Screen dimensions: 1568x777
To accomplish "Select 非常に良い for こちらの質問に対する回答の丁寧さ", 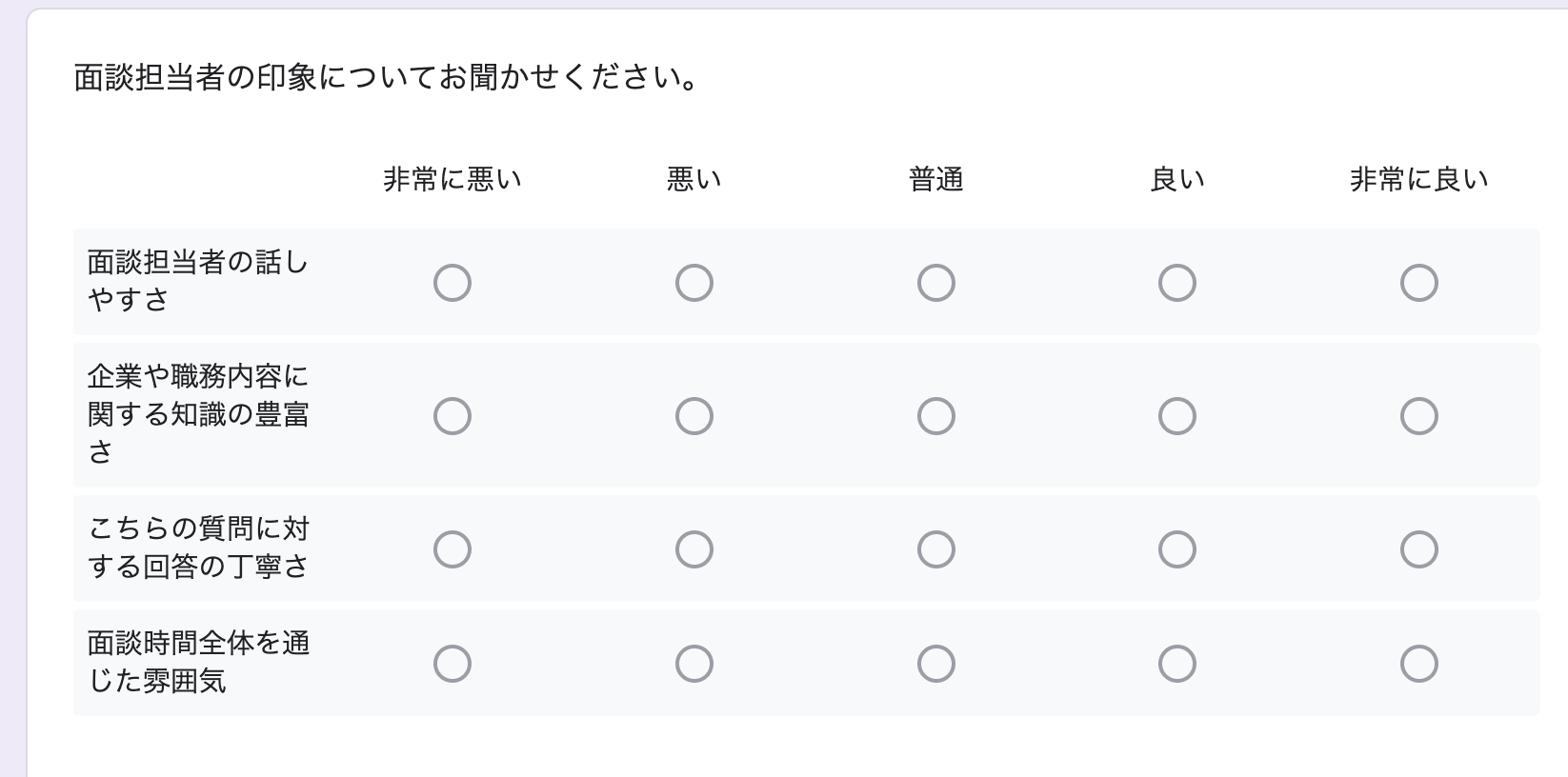I will [1420, 548].
